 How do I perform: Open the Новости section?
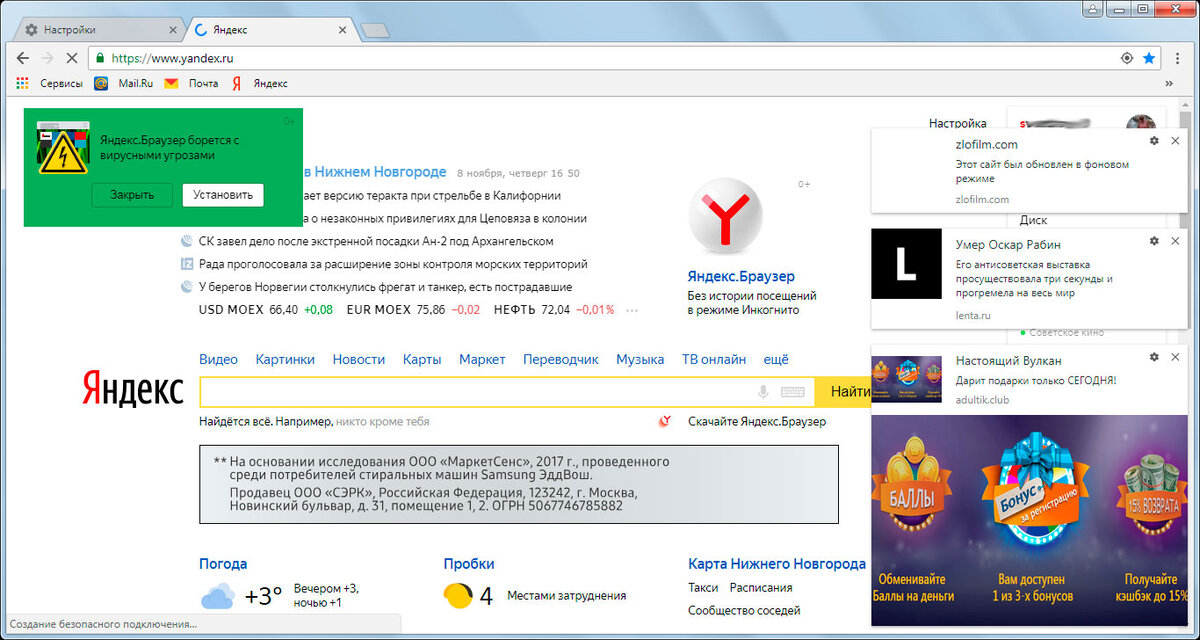359,359
